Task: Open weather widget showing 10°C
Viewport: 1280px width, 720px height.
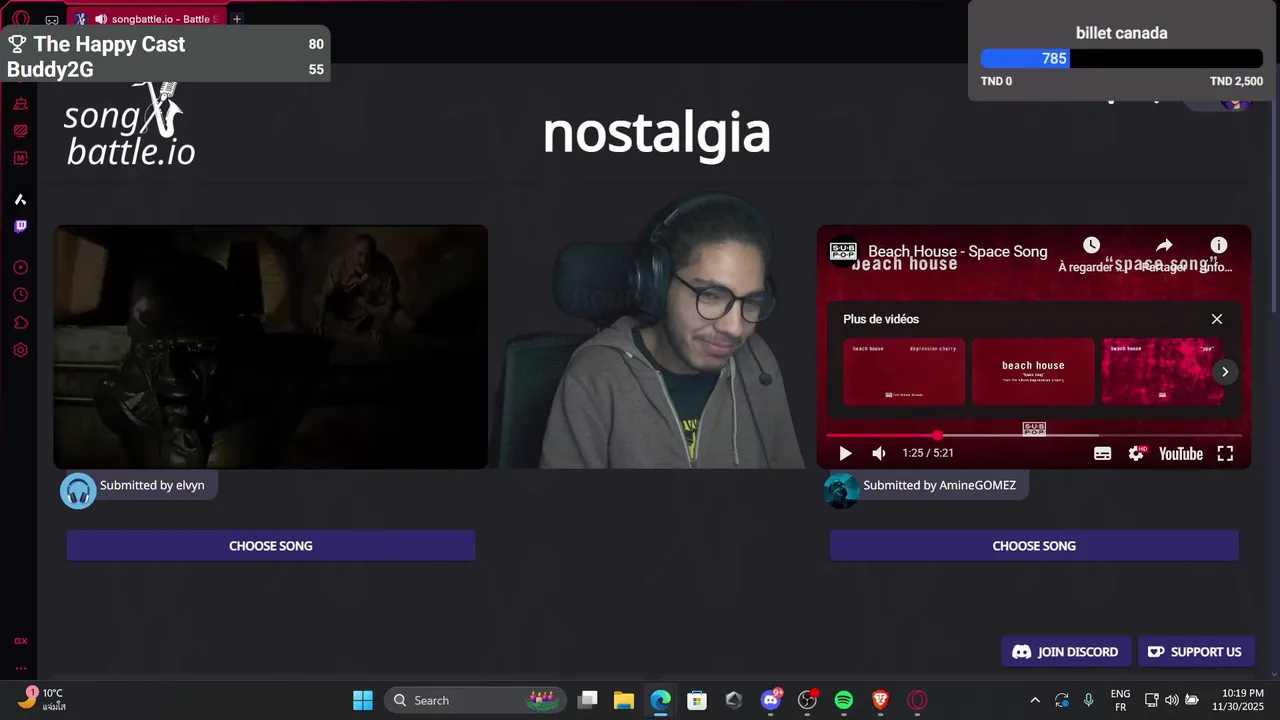Action: click(x=42, y=699)
